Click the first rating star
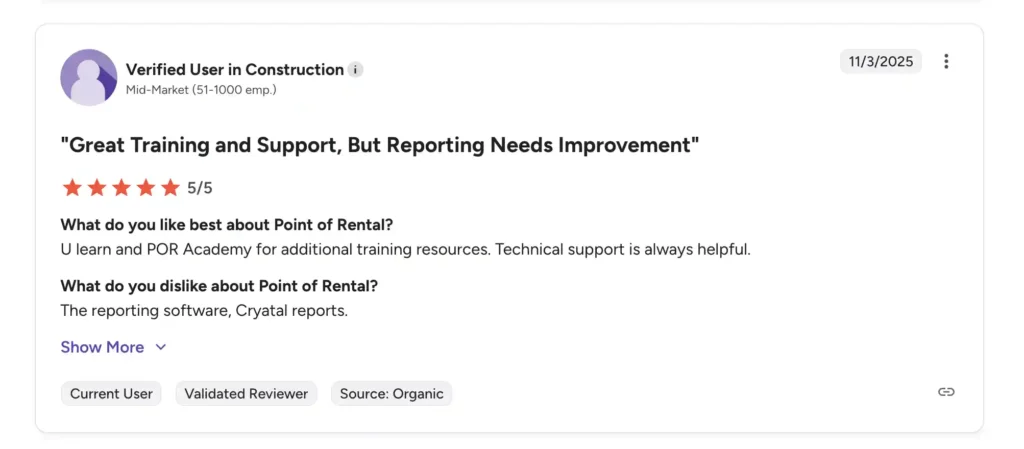Image resolution: width=1024 pixels, height=449 pixels. pos(71,187)
